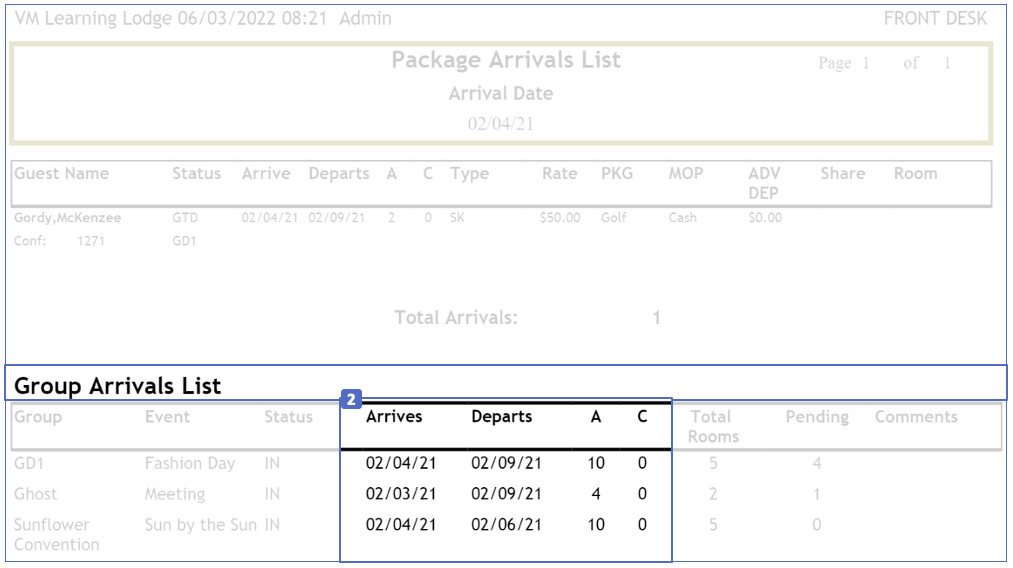Image resolution: width=1013 pixels, height=568 pixels.
Task: Select Ghost arrival date 02/03/21
Action: point(401,494)
